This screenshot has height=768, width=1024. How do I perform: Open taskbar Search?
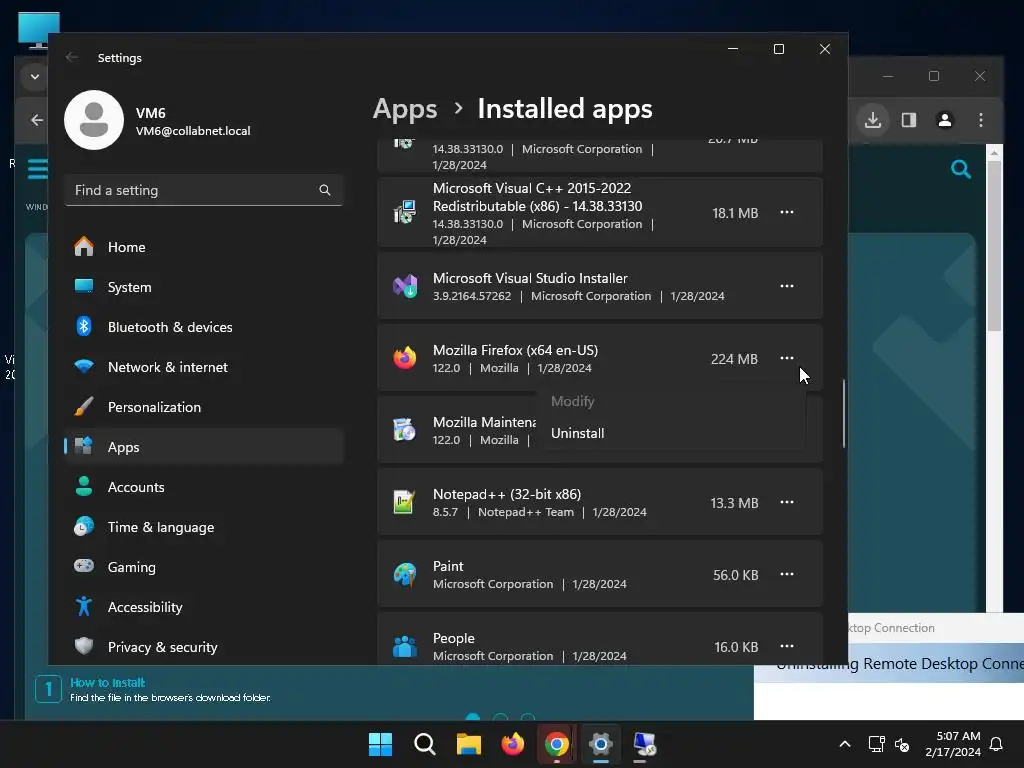(424, 744)
